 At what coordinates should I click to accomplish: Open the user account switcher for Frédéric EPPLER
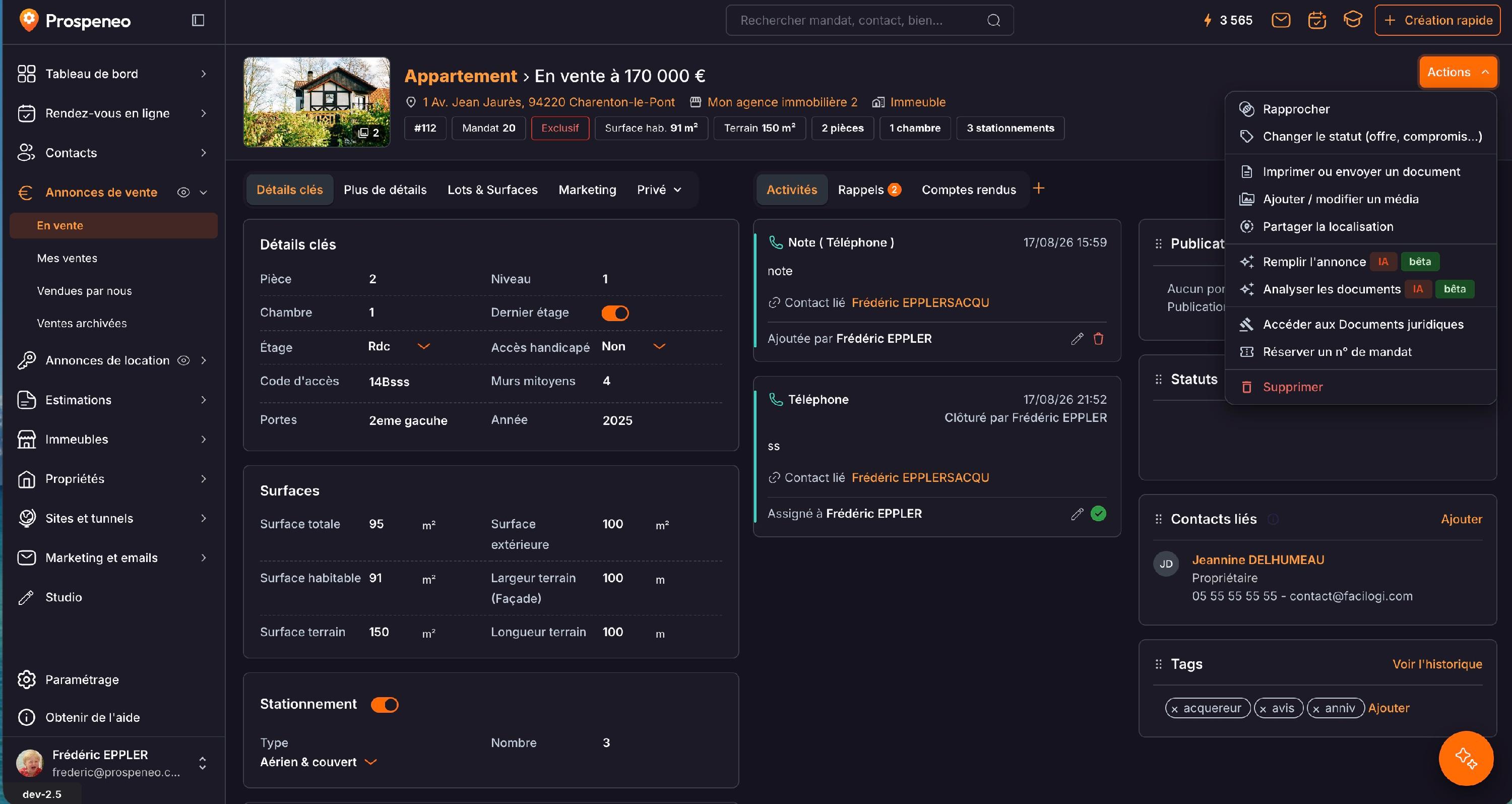pos(202,763)
